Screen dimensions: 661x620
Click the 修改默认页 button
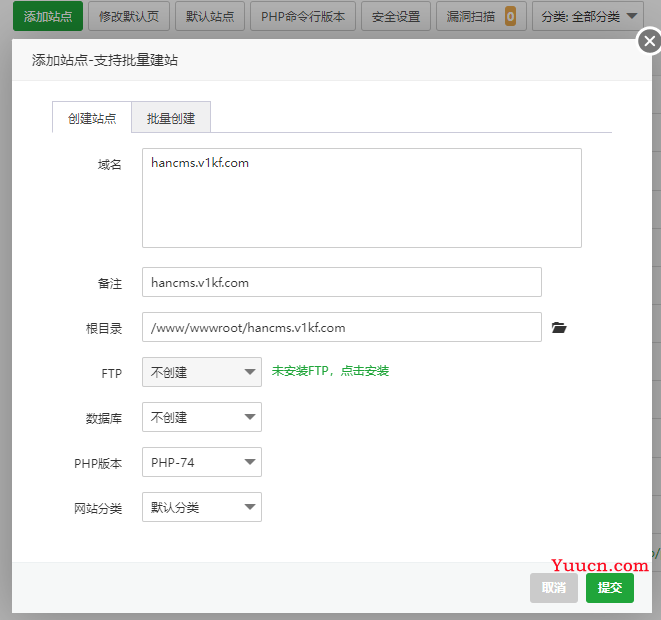(129, 16)
